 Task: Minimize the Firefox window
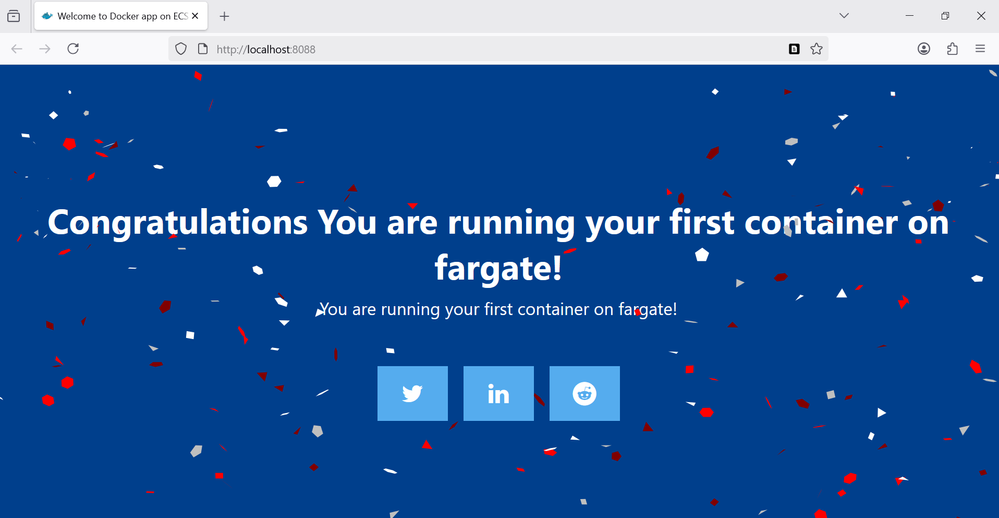pos(910,16)
